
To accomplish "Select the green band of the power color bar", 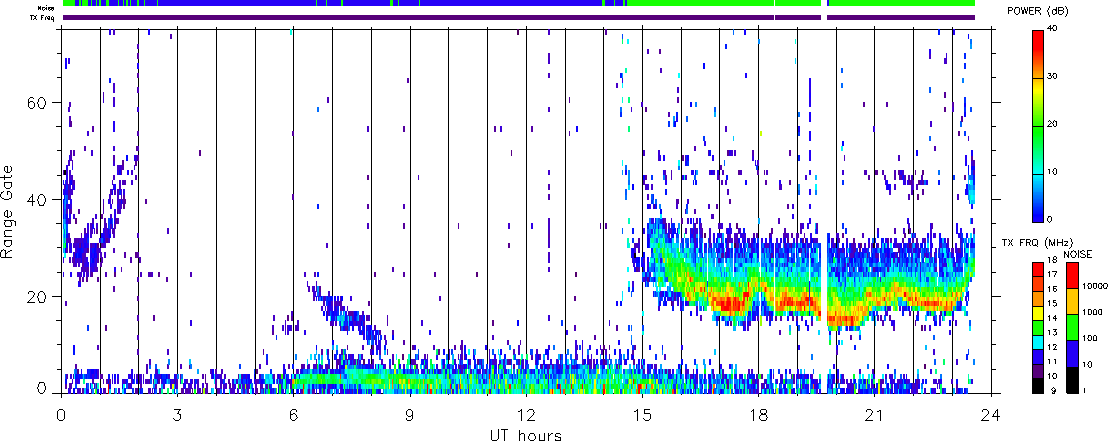I will pos(1038,150).
